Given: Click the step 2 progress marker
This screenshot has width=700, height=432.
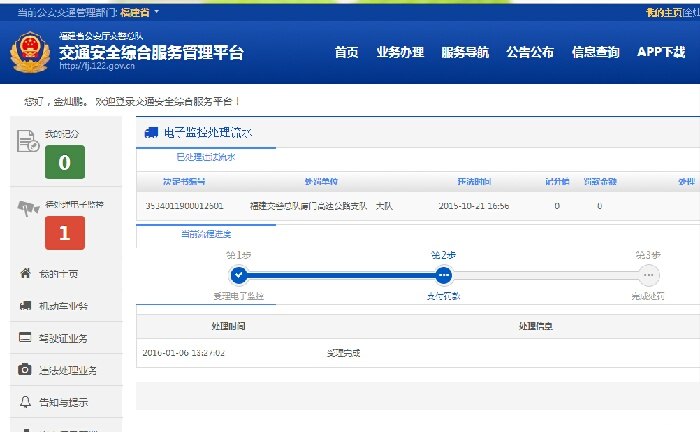Looking at the screenshot, I should [x=443, y=275].
